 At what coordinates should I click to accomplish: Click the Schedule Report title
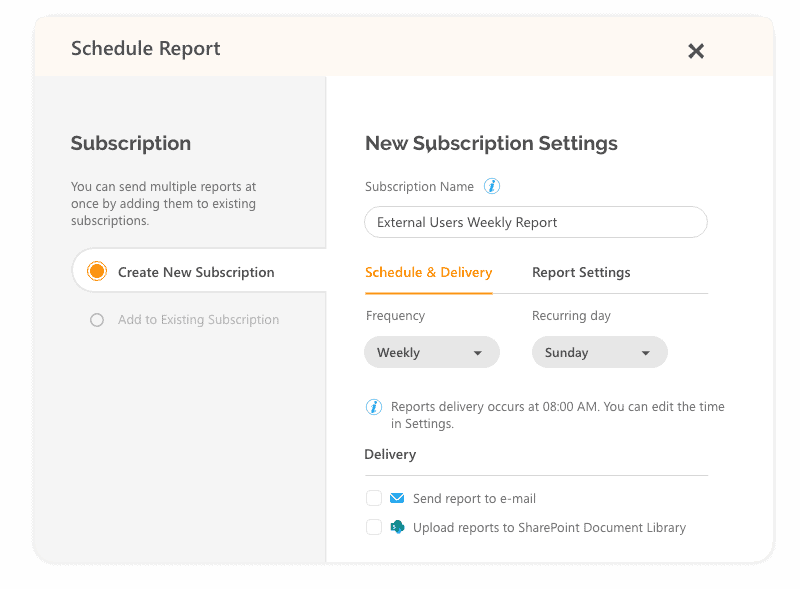click(x=146, y=48)
